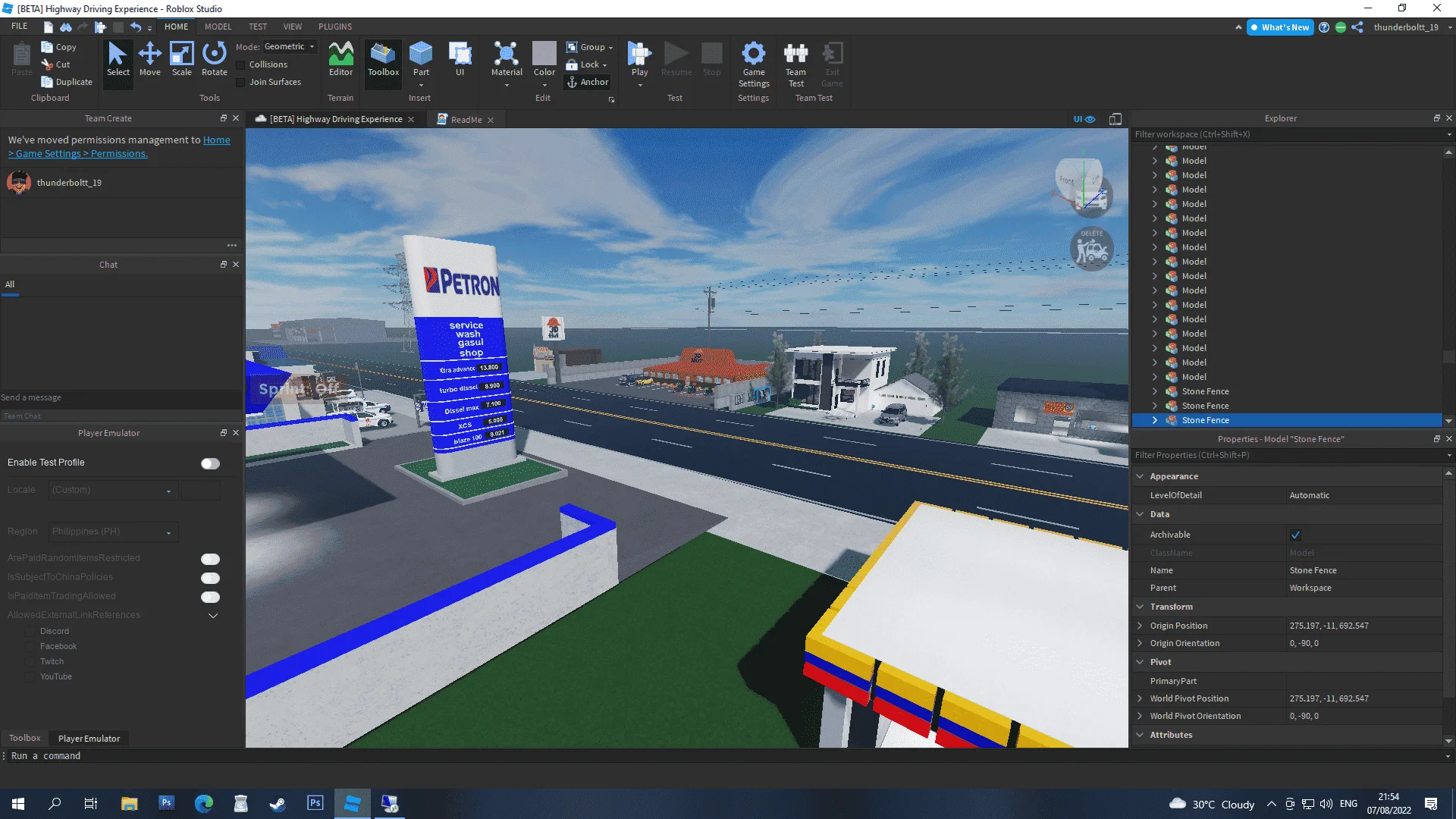Click the share icon near username
This screenshot has width=1456, height=819.
(x=1357, y=27)
